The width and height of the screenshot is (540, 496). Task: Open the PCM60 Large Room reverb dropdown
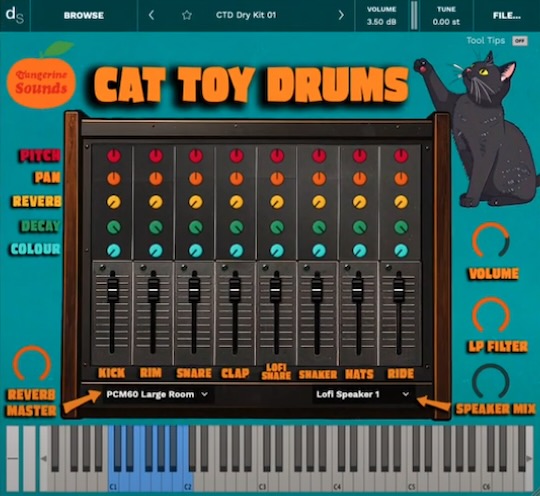tap(157, 394)
